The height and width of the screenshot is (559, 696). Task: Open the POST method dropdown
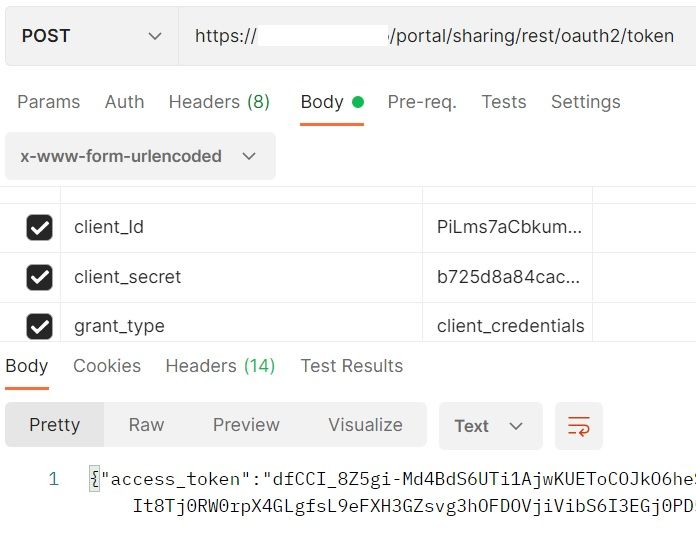91,36
